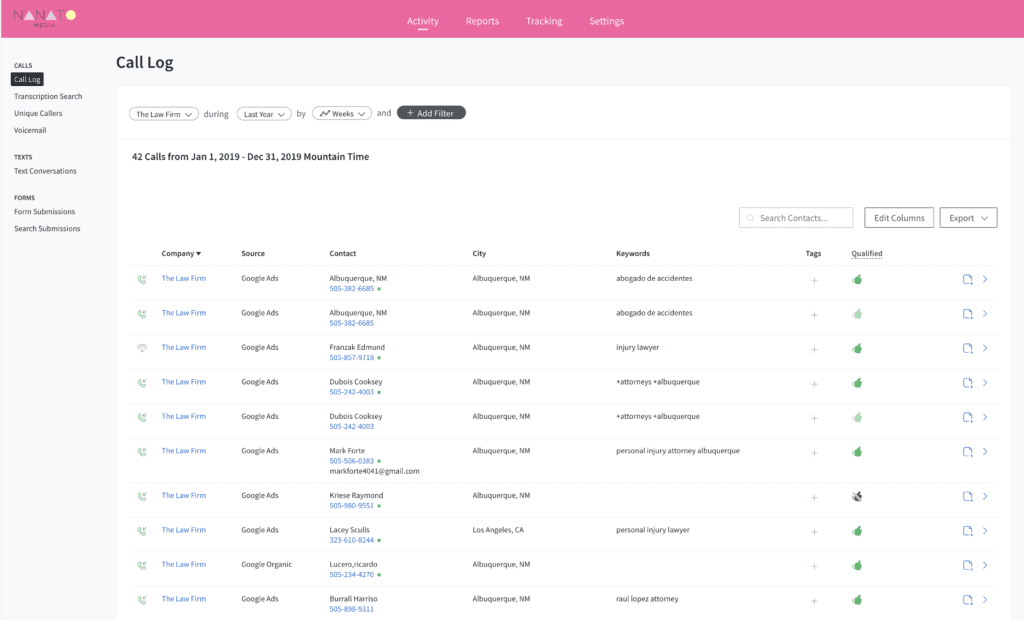
Task: Click the Search Contacts input field
Action: (796, 218)
